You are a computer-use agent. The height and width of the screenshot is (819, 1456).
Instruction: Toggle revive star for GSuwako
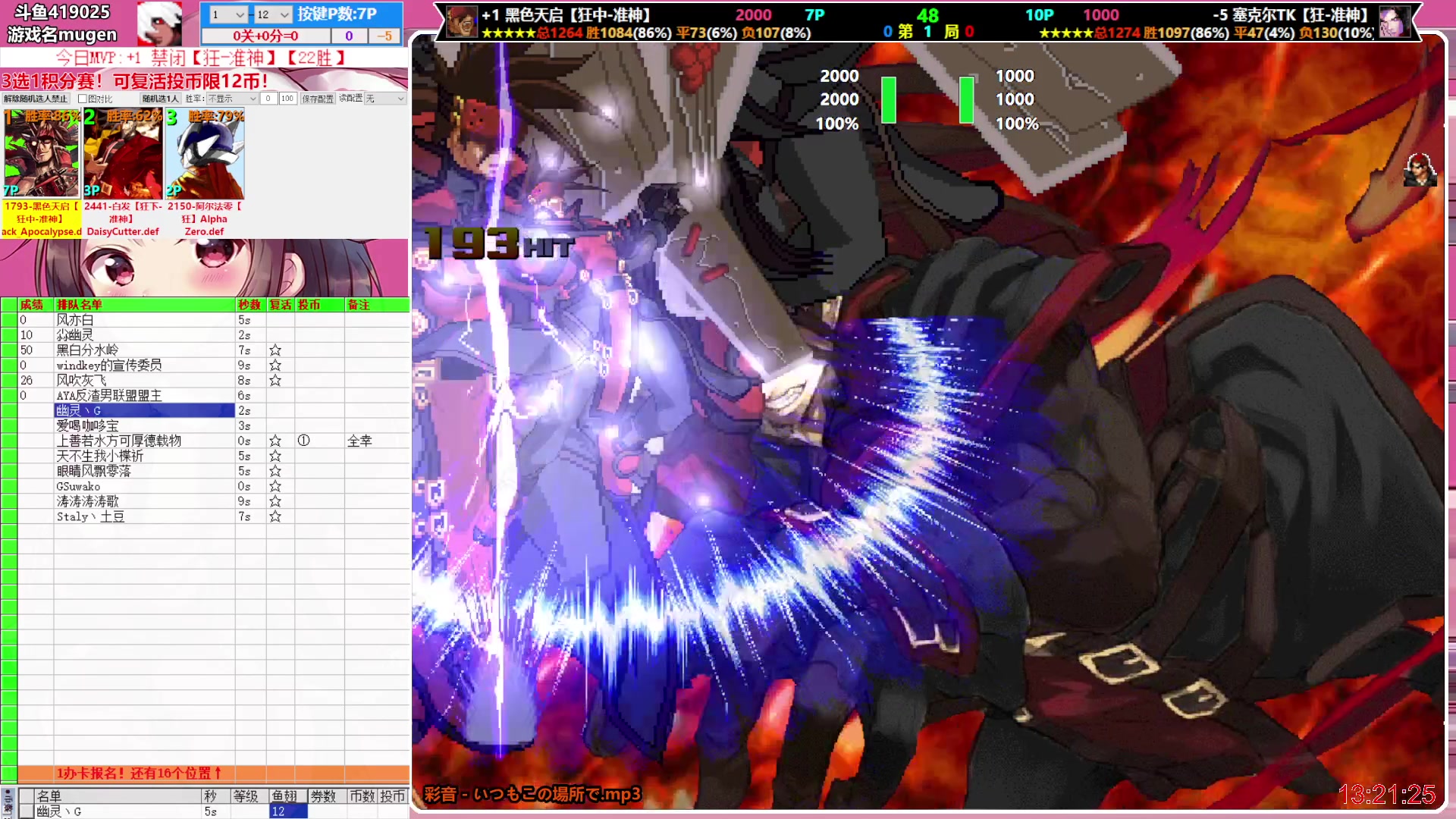pyautogui.click(x=275, y=486)
